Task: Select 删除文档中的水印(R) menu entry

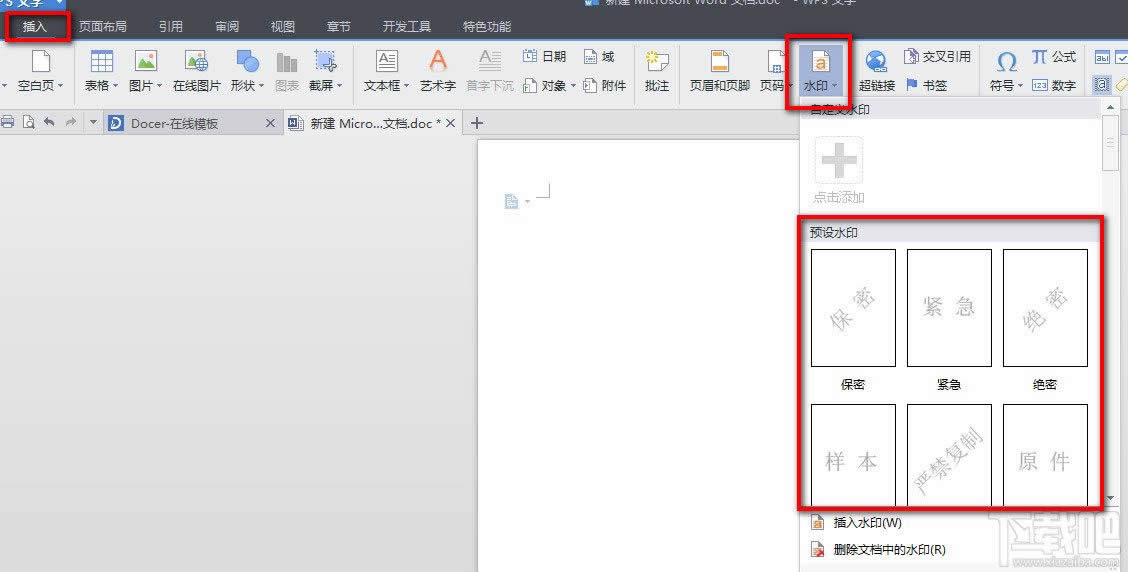Action: click(x=889, y=549)
